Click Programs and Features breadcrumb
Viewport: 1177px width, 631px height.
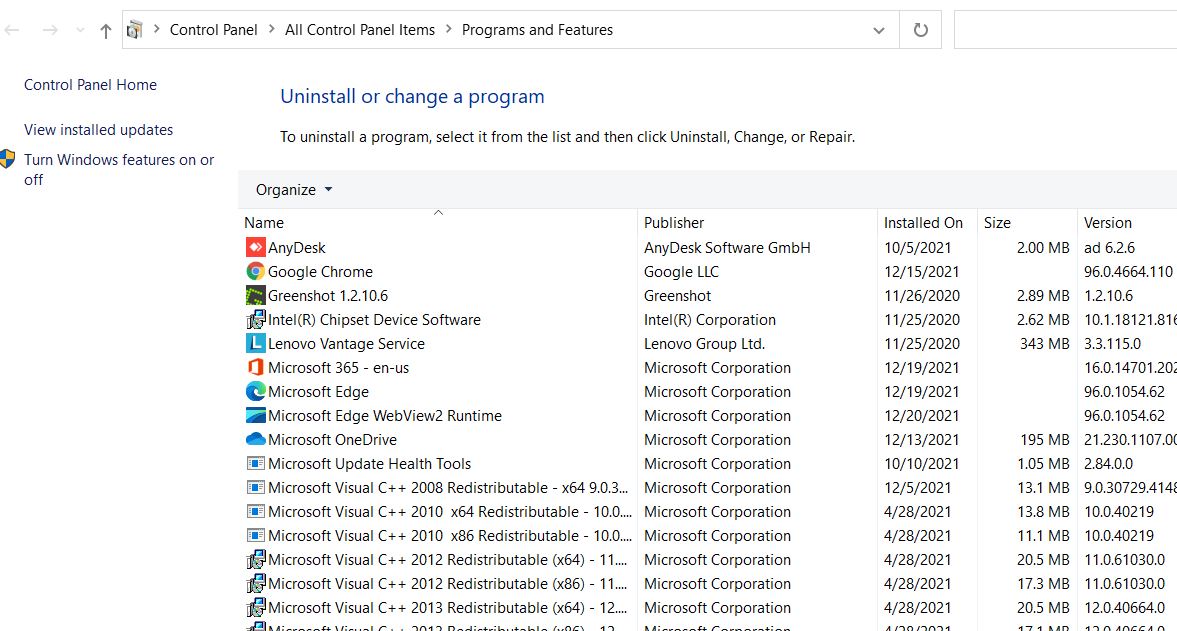pos(537,30)
